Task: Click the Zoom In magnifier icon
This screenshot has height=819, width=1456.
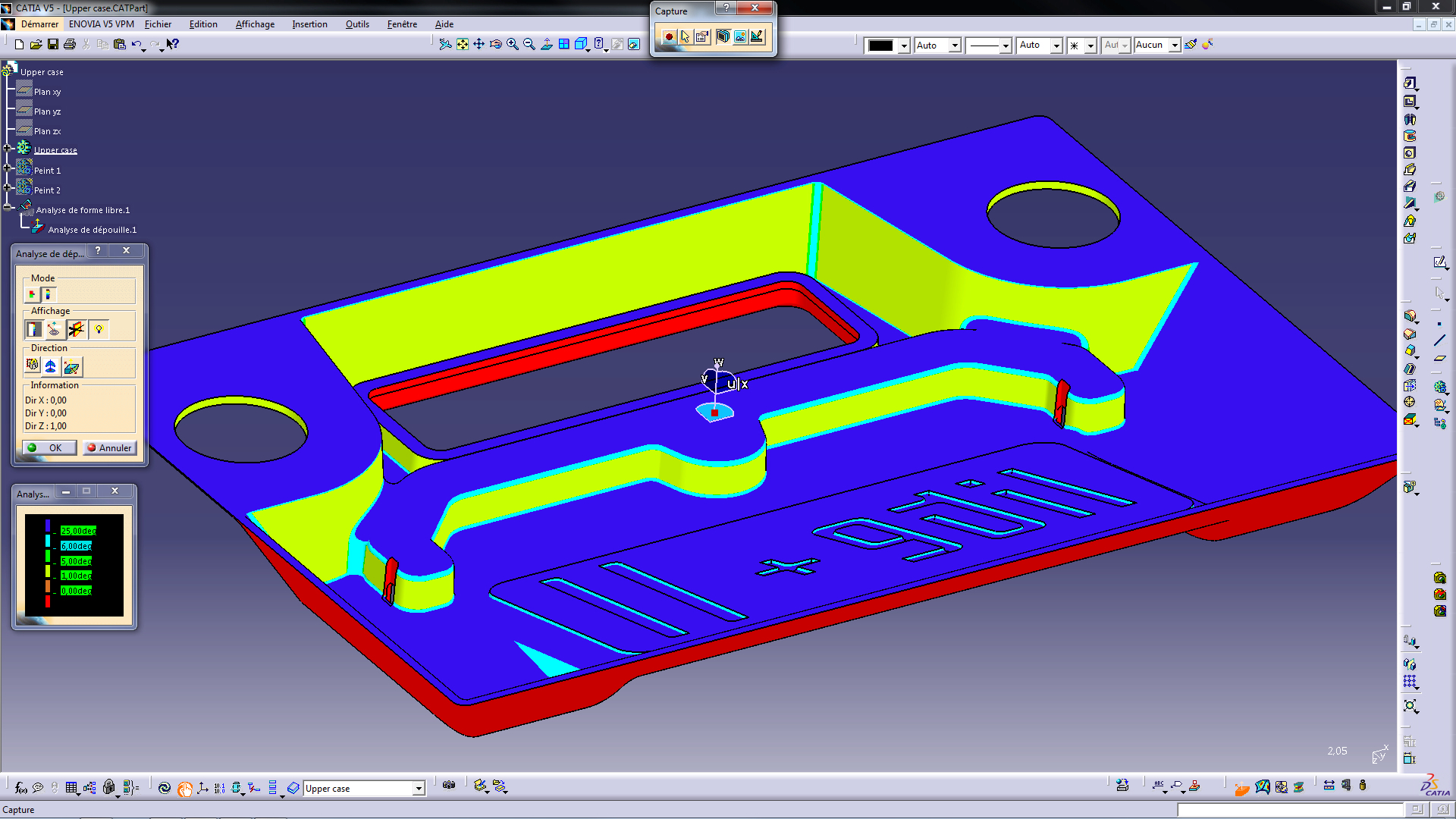Action: tap(513, 45)
